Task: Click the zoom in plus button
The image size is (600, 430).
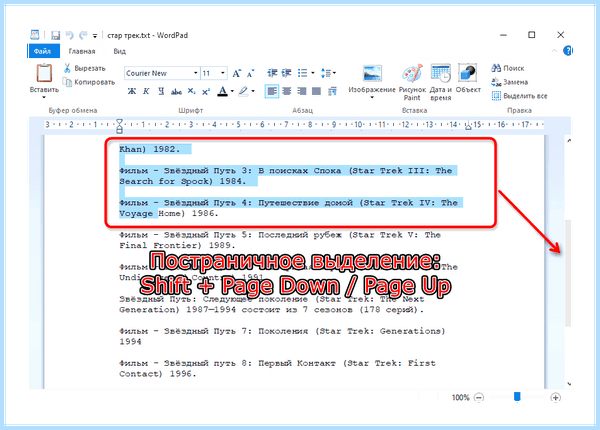Action: click(556, 397)
